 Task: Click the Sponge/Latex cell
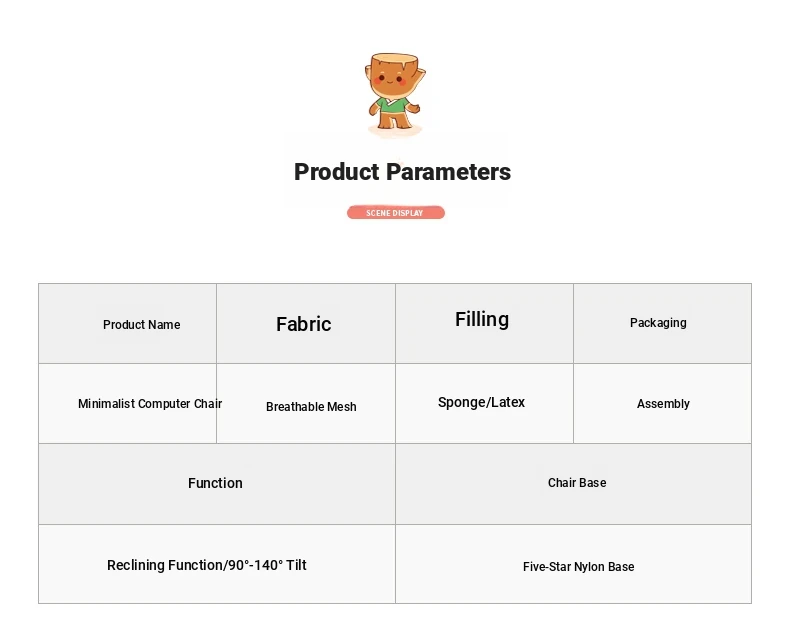click(484, 404)
